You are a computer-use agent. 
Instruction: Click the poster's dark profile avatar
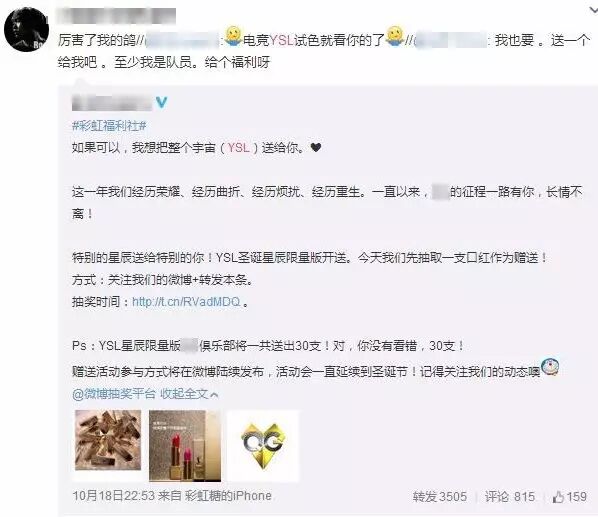(x=26, y=29)
